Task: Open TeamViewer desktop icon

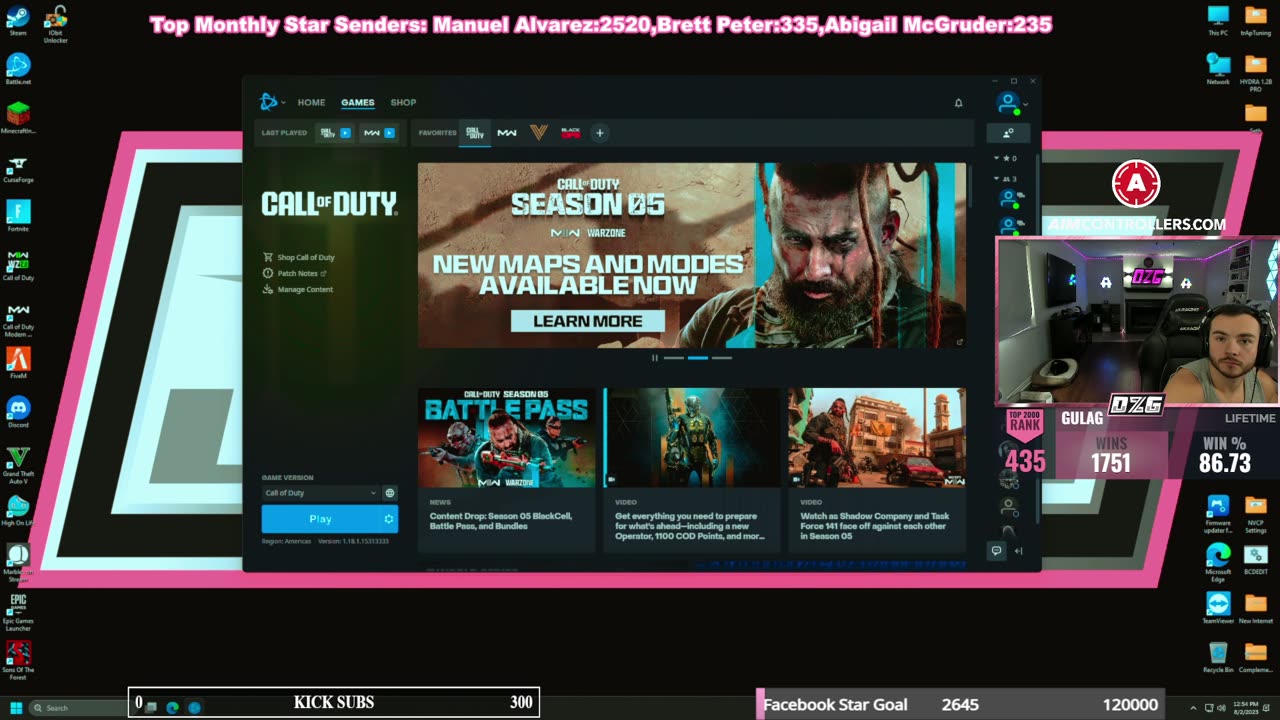Action: click(x=1218, y=609)
